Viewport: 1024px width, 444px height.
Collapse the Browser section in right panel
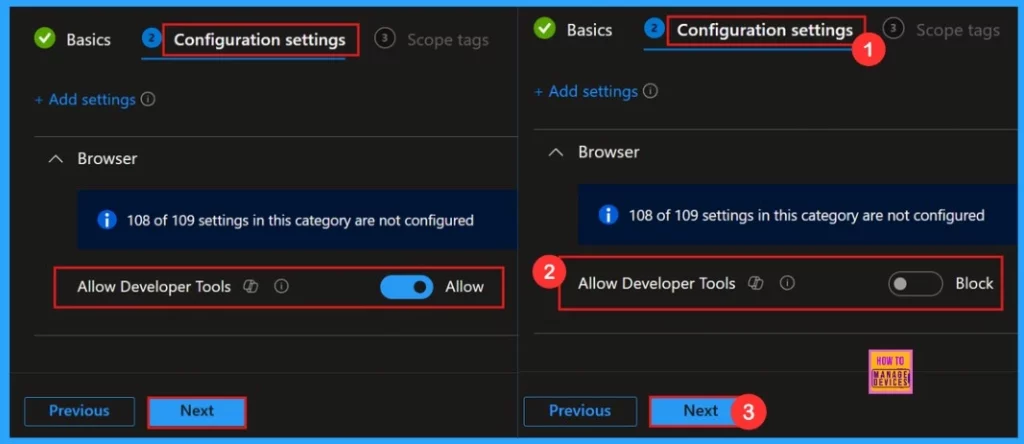[x=556, y=152]
